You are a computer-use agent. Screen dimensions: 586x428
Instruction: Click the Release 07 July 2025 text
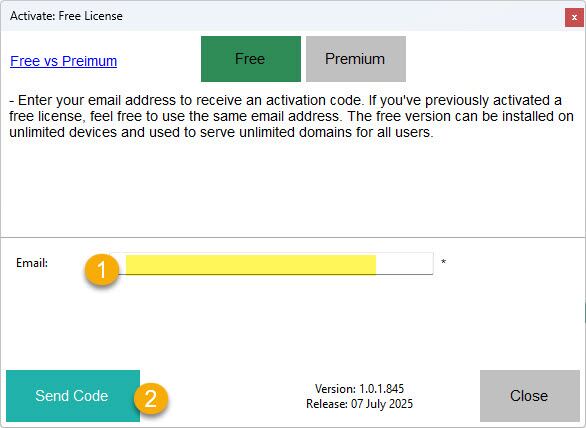pos(359,404)
